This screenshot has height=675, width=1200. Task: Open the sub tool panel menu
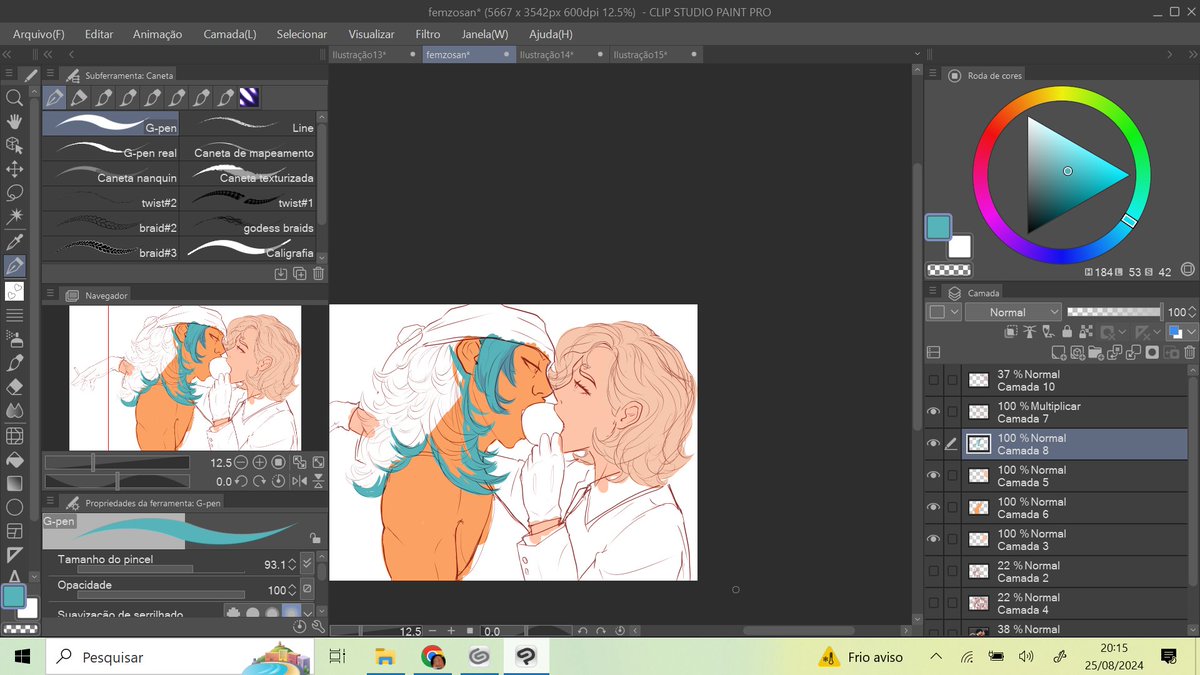[x=50, y=75]
